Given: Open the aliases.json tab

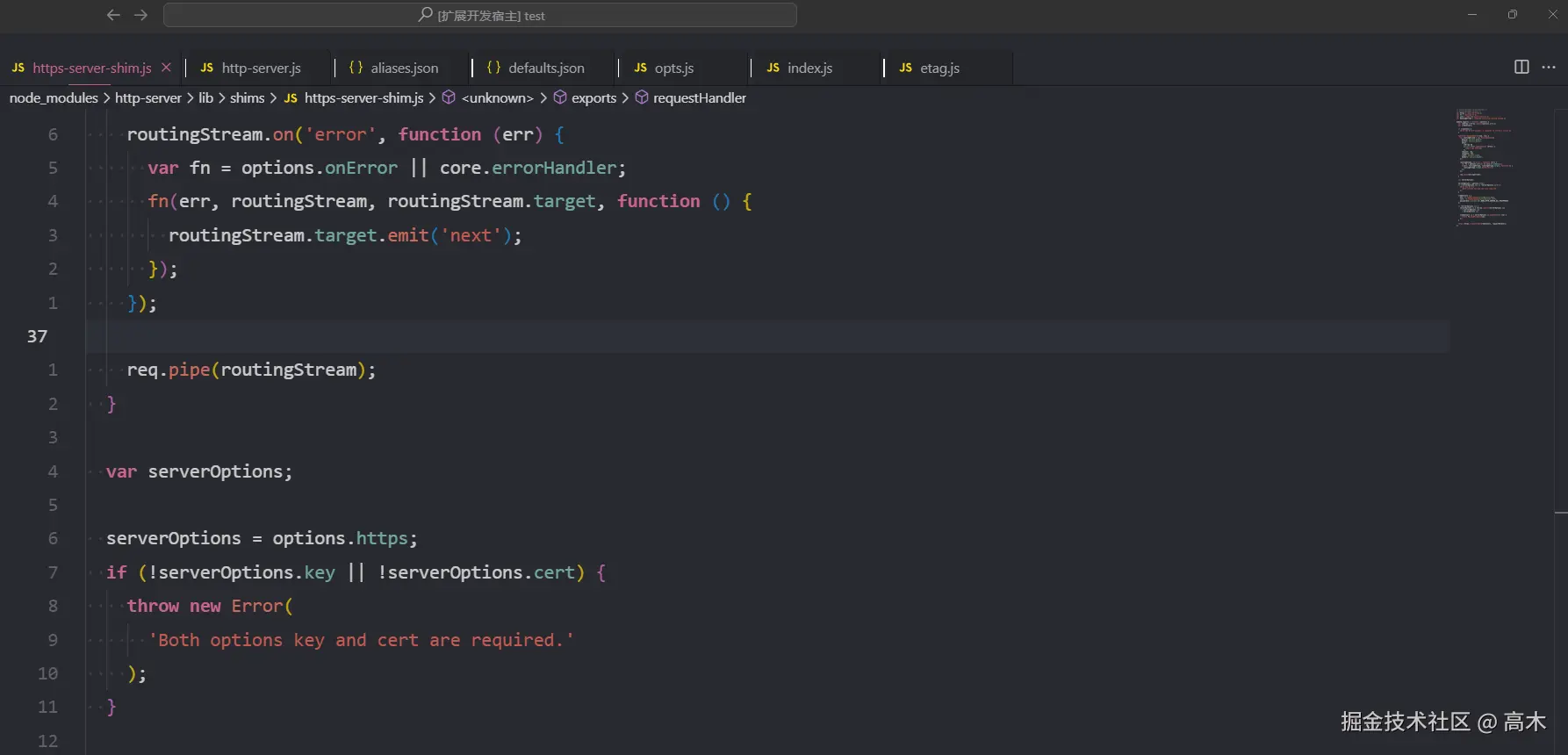Looking at the screenshot, I should 404,68.
